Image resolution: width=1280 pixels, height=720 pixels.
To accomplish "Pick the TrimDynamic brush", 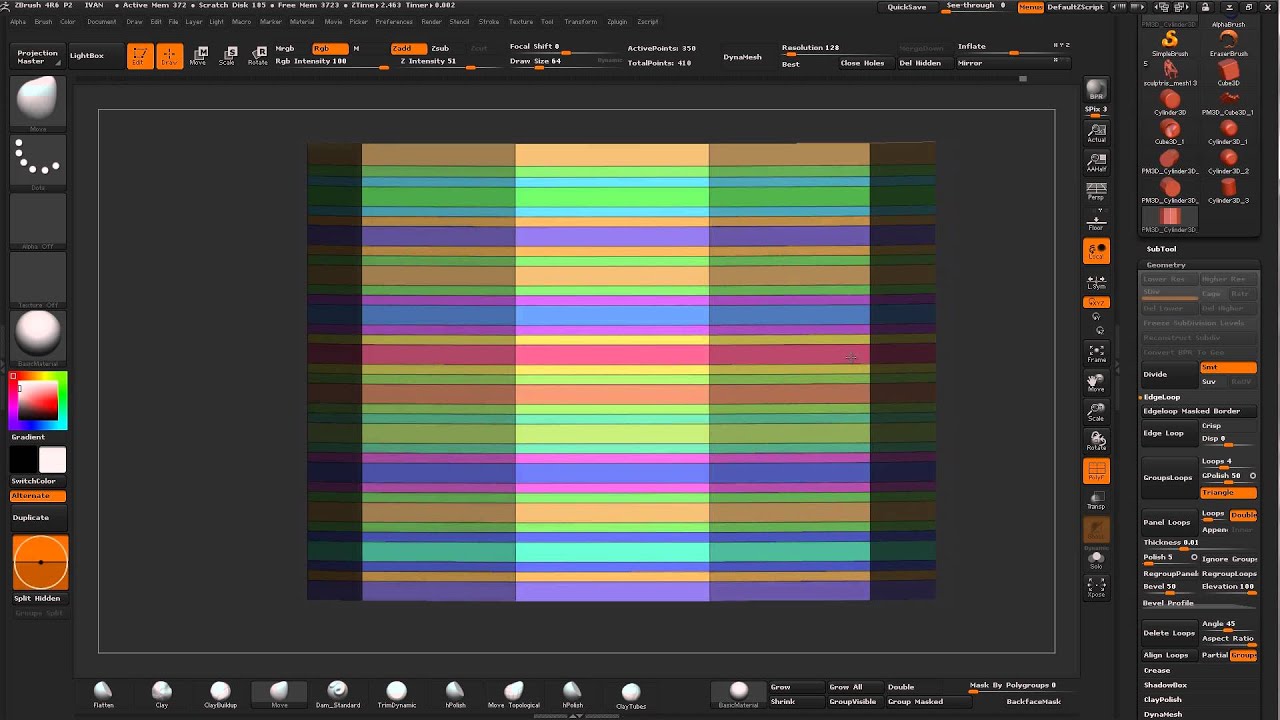I will pos(396,695).
